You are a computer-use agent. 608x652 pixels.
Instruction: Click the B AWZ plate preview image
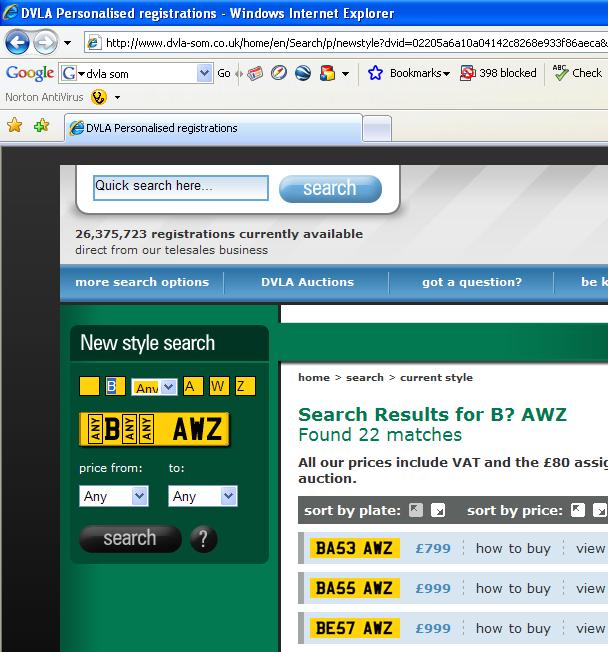coord(154,430)
